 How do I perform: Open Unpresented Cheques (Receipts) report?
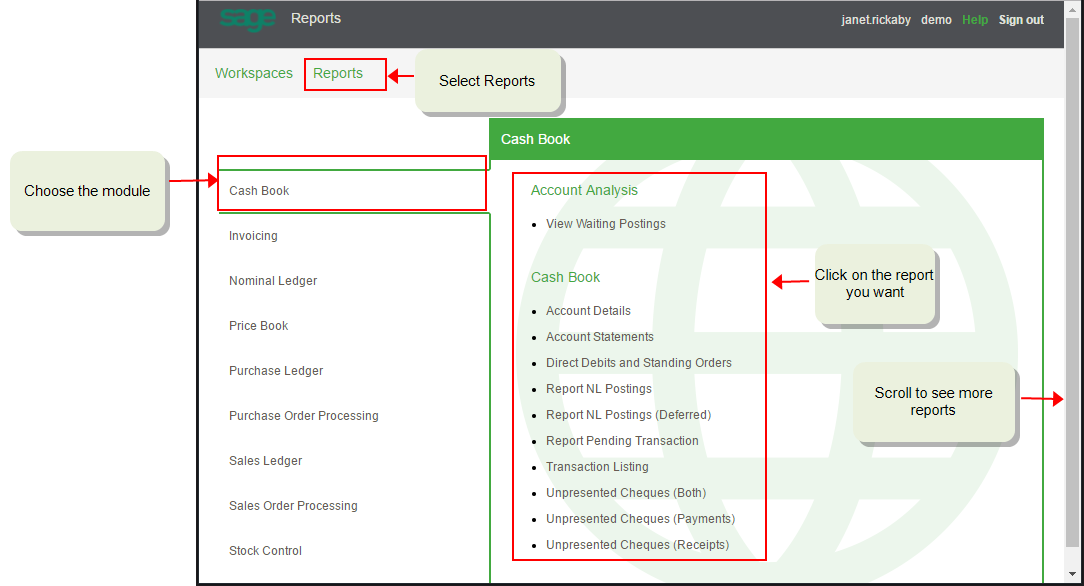(x=637, y=545)
